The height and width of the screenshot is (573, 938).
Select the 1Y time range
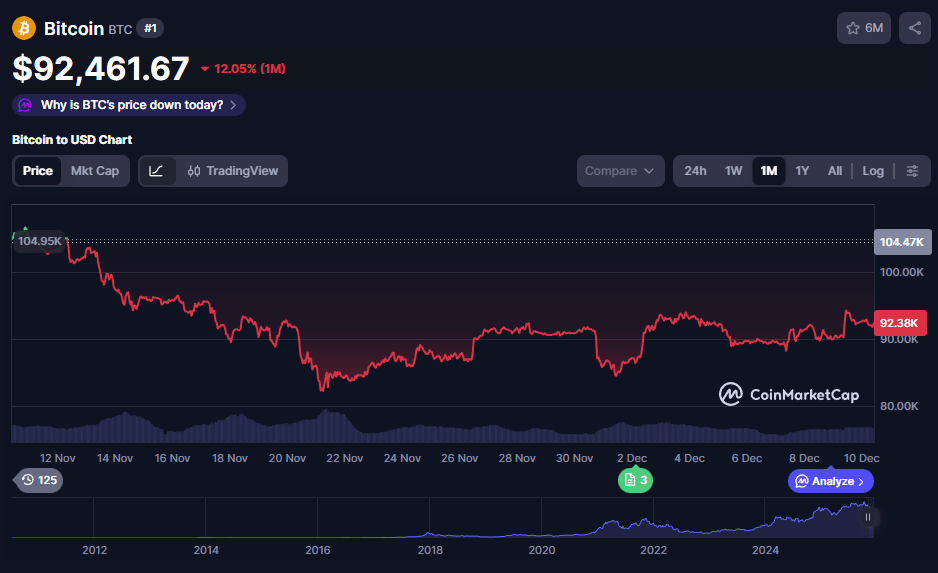pos(802,171)
